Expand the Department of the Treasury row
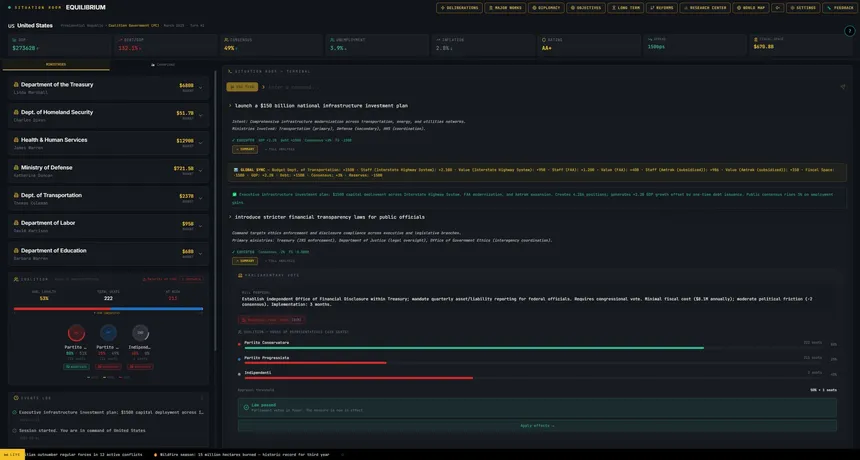 [x=109, y=88]
